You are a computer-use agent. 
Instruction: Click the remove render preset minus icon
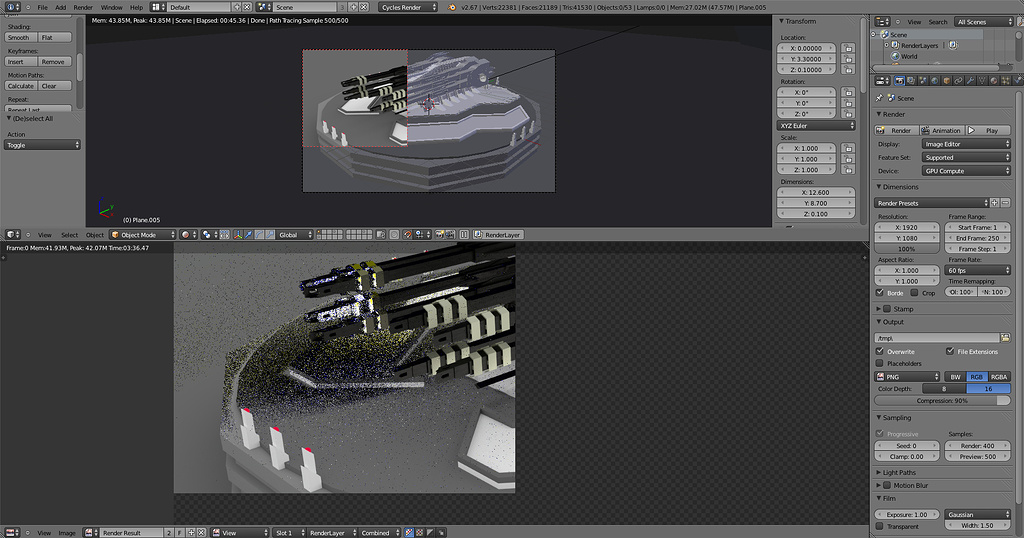click(1006, 203)
